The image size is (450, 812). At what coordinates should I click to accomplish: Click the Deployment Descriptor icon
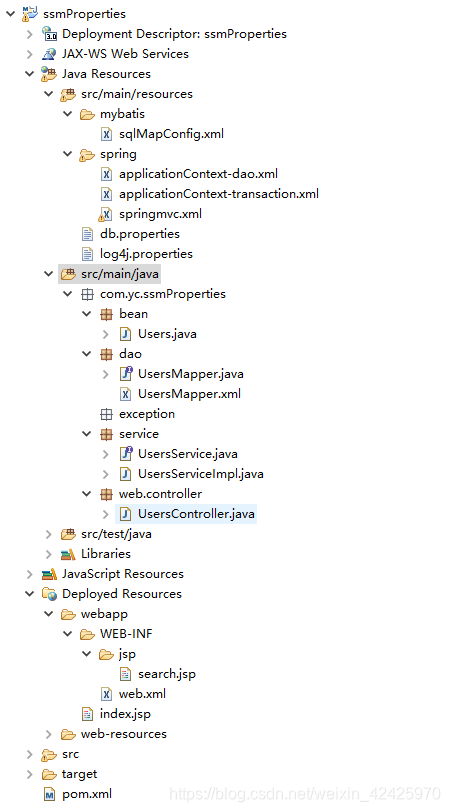(49, 34)
